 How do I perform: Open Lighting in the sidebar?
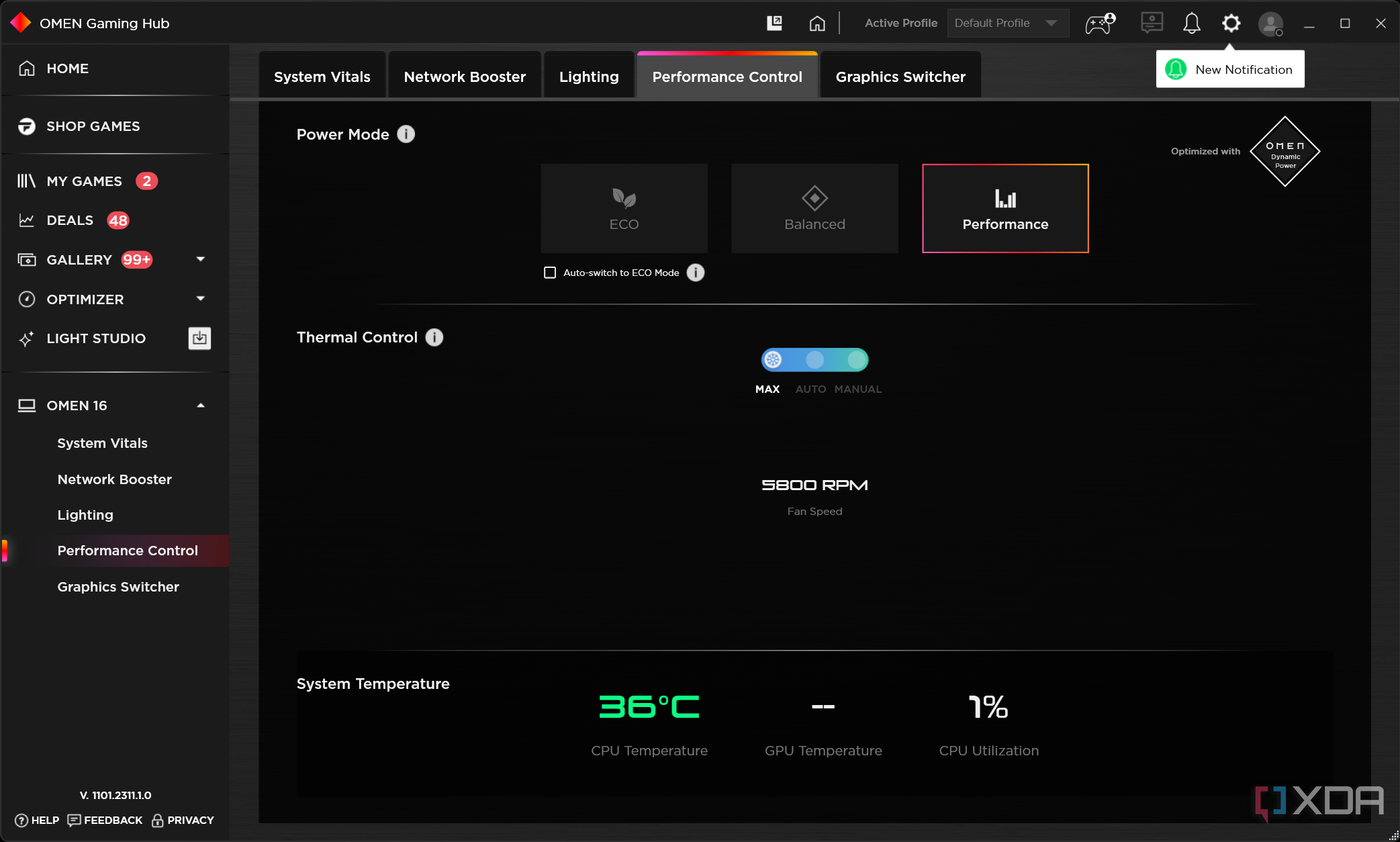[x=85, y=515]
